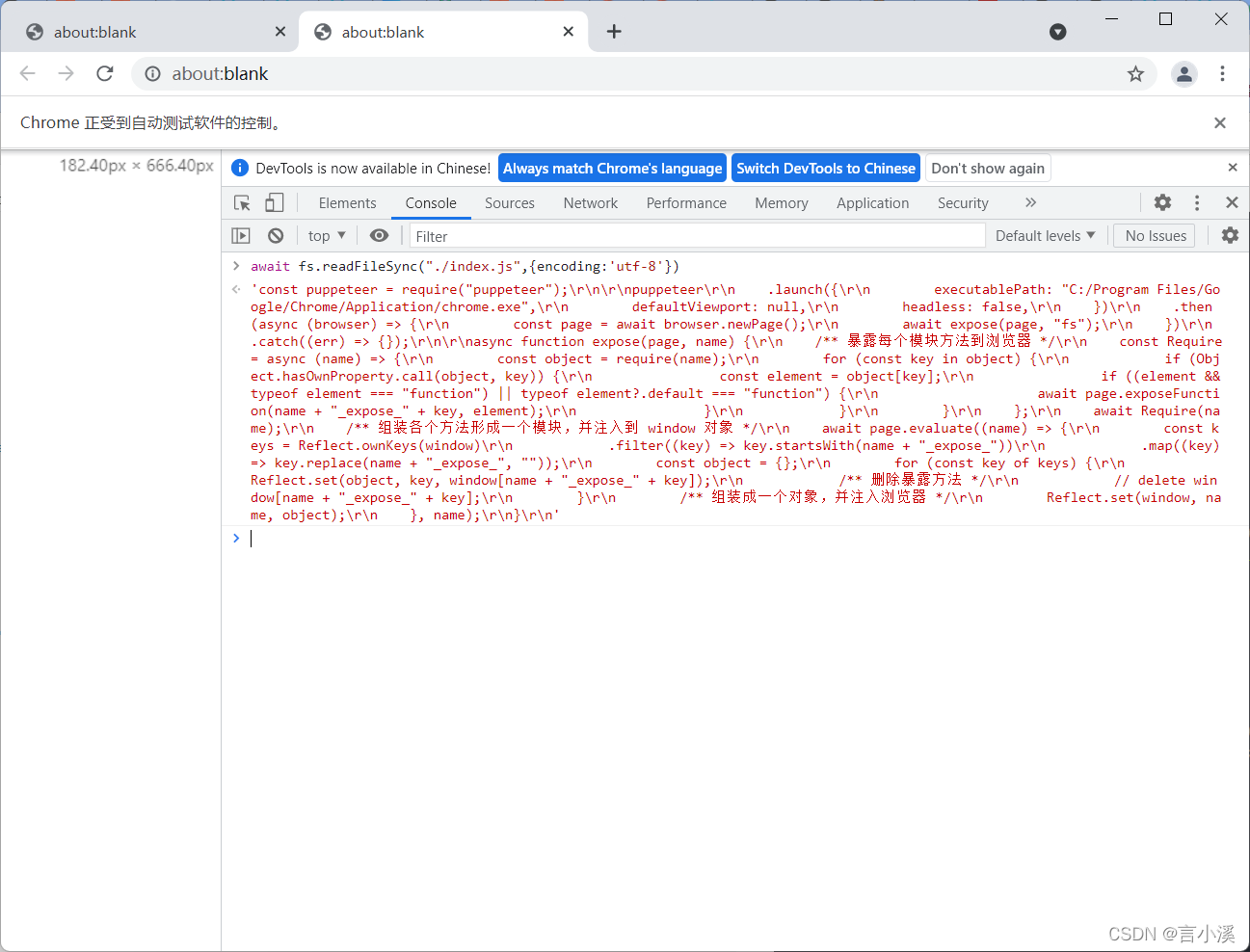Open a new browser tab
This screenshot has height=952, width=1250.
coord(614,32)
